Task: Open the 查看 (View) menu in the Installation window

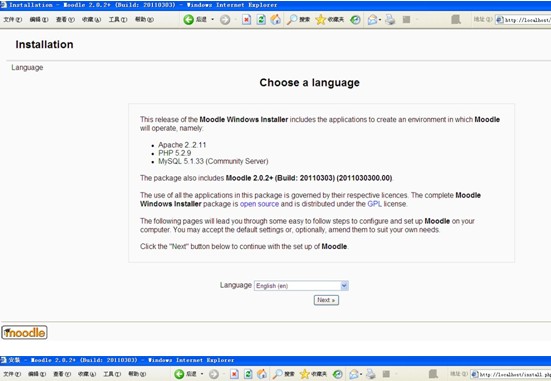Action: pos(65,20)
